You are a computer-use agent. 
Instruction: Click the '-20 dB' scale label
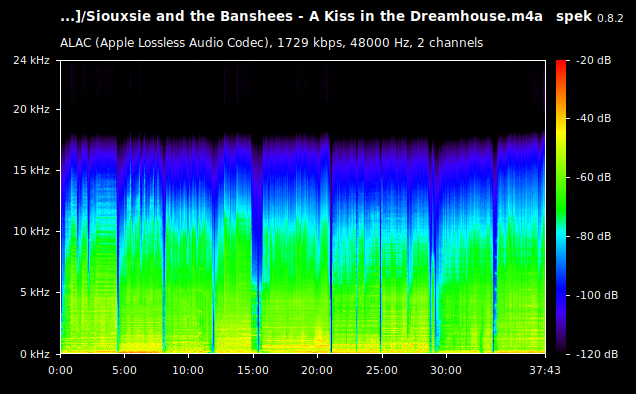[594, 60]
